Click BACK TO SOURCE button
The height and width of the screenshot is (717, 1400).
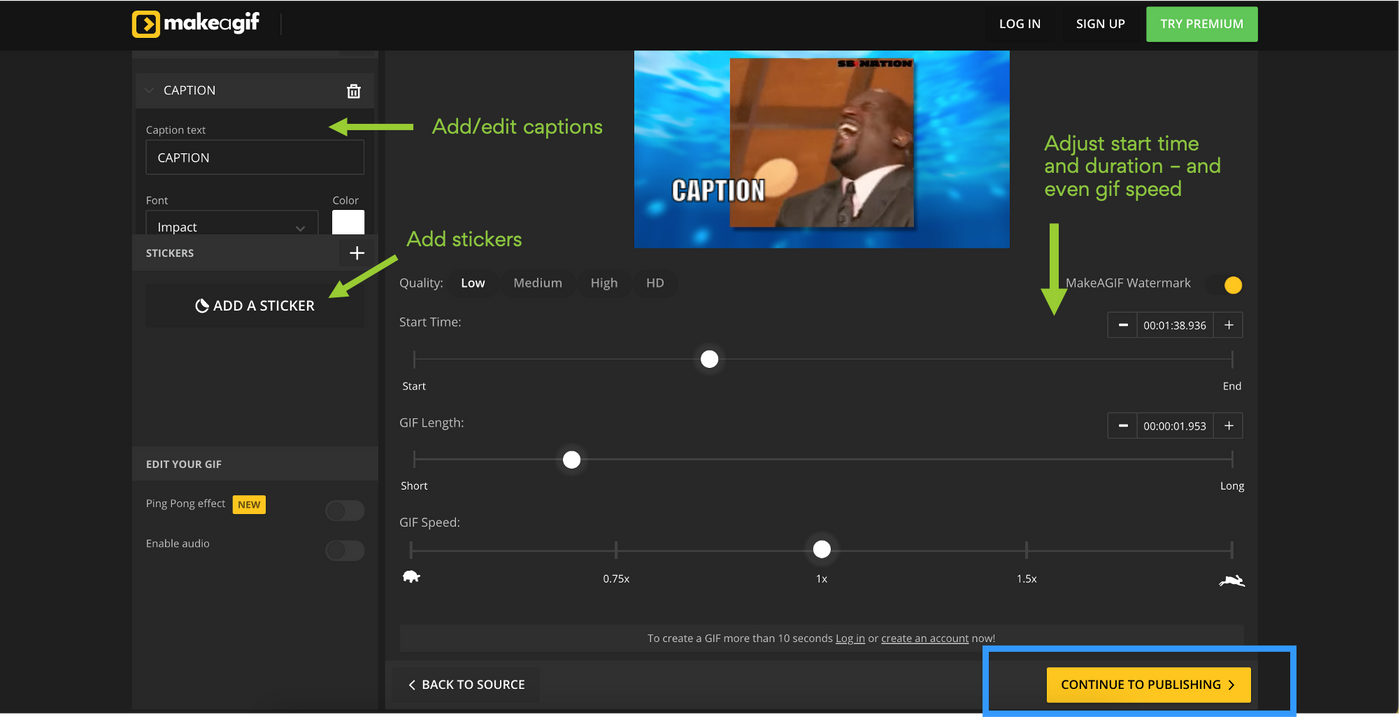tap(466, 685)
